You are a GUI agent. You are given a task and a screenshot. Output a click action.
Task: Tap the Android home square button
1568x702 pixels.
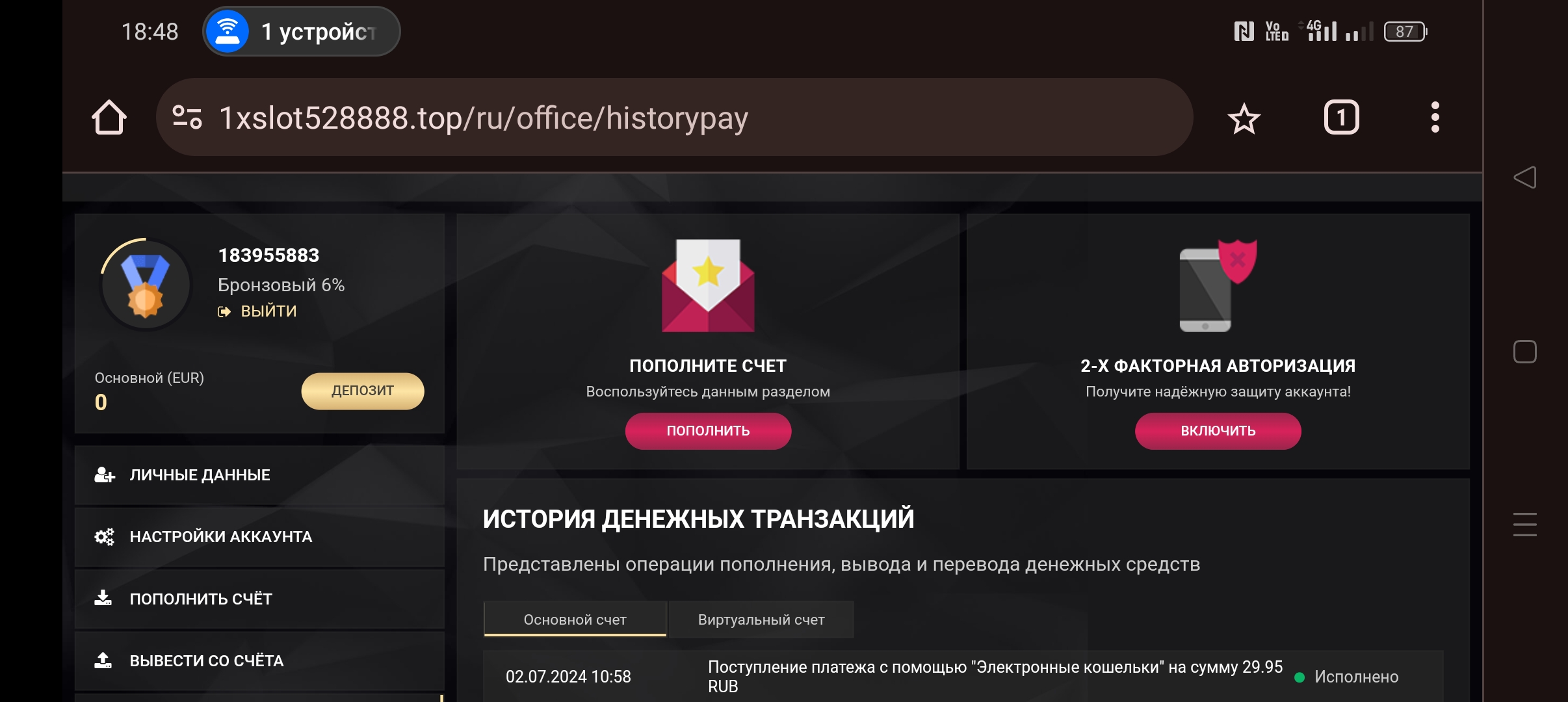[x=1524, y=352]
